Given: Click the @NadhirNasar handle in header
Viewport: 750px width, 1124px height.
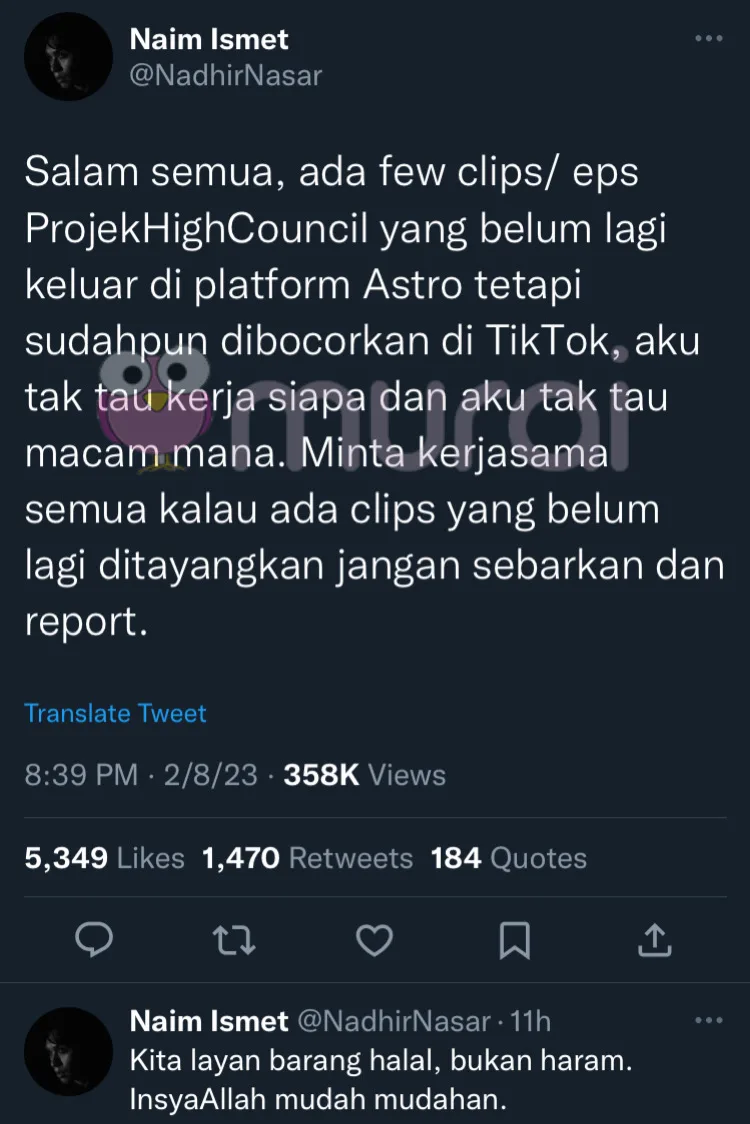Looking at the screenshot, I should [226, 75].
